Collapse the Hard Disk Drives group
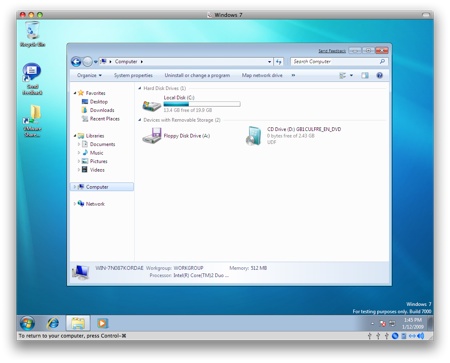 (x=140, y=88)
